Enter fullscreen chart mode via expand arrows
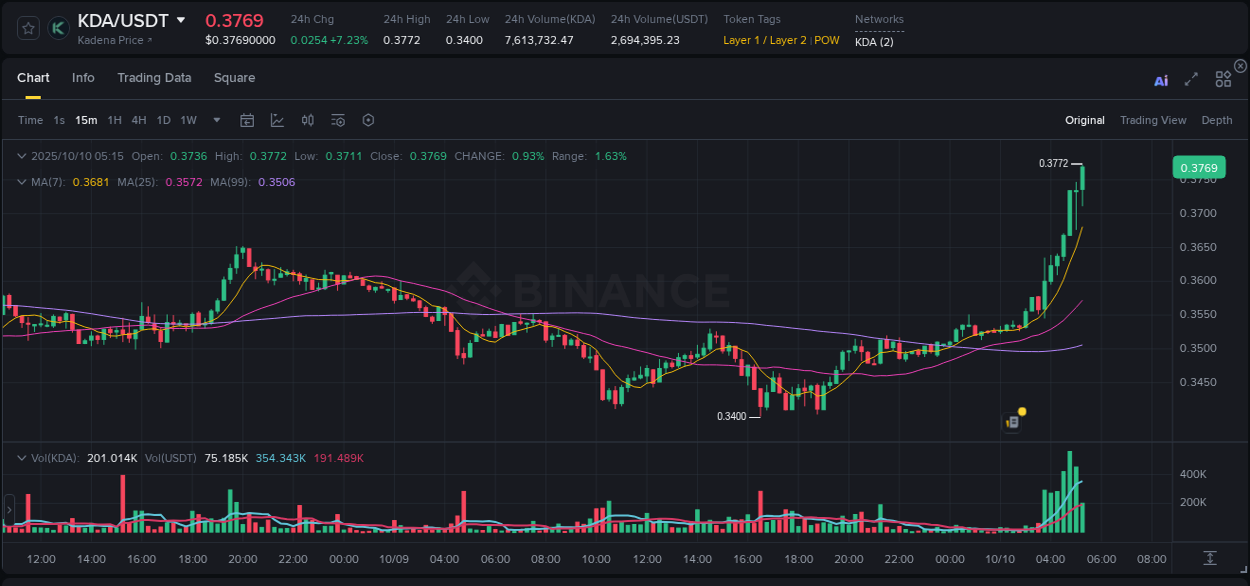 click(x=1190, y=80)
